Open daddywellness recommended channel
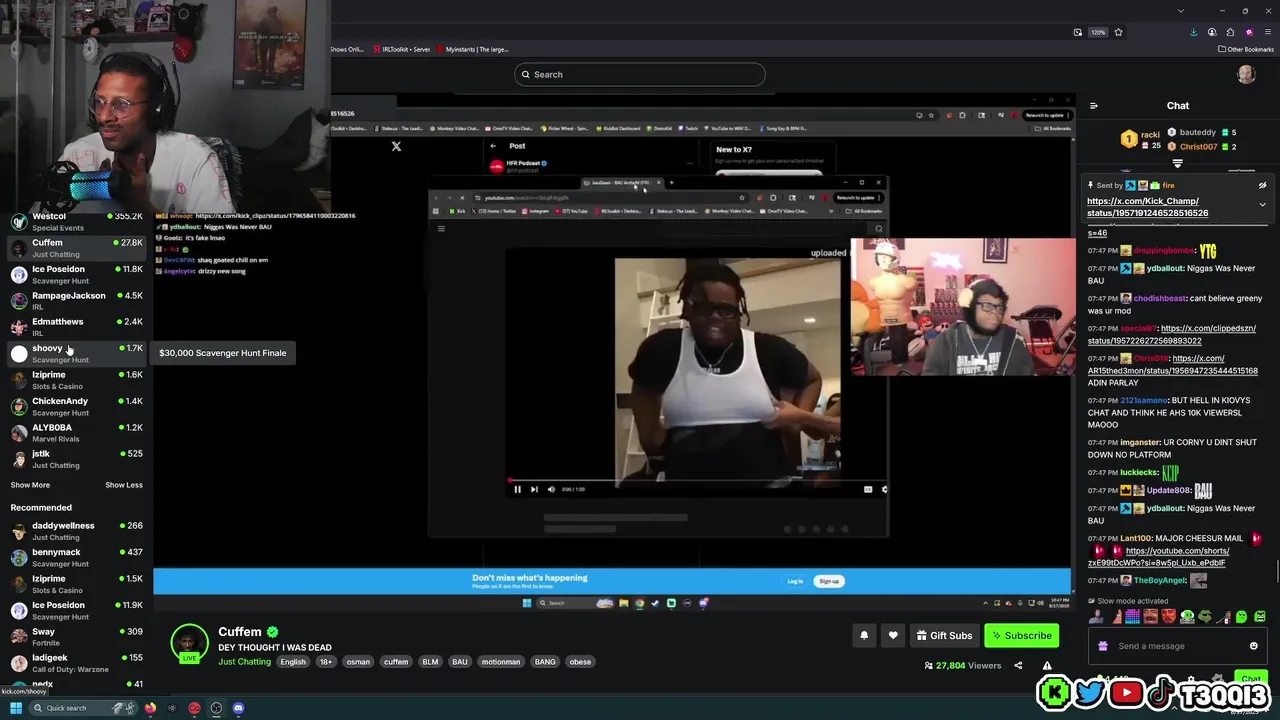The height and width of the screenshot is (720, 1280). (77, 531)
